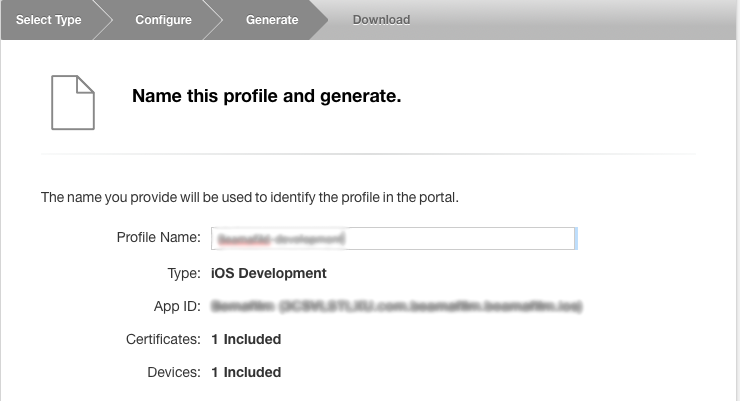Click Certificates '1 Included' value
740x401 pixels.
pos(246,339)
